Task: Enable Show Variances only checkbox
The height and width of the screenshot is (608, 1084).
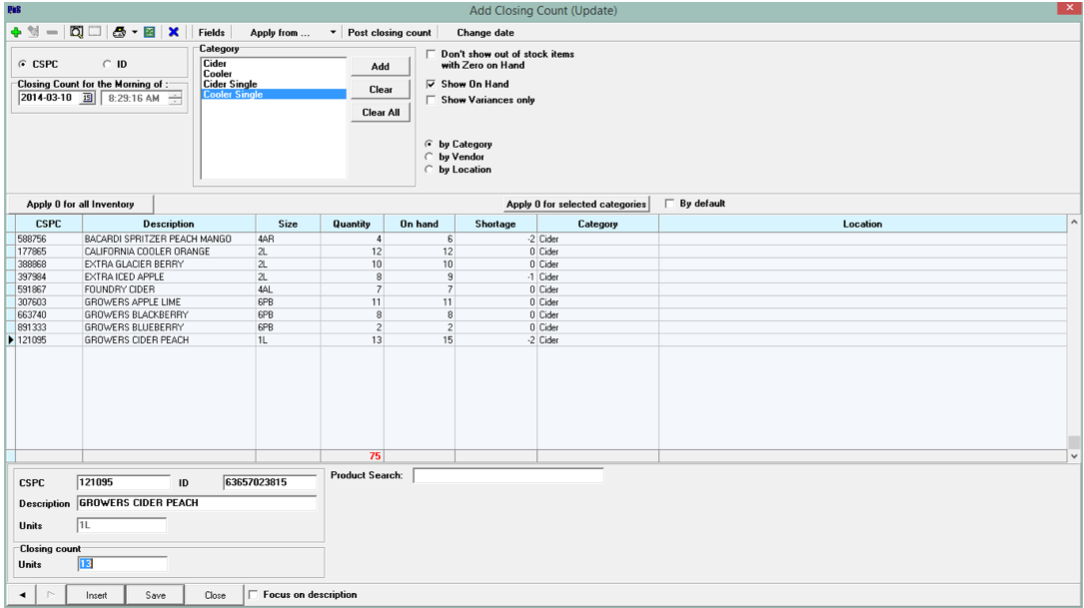Action: pos(431,100)
